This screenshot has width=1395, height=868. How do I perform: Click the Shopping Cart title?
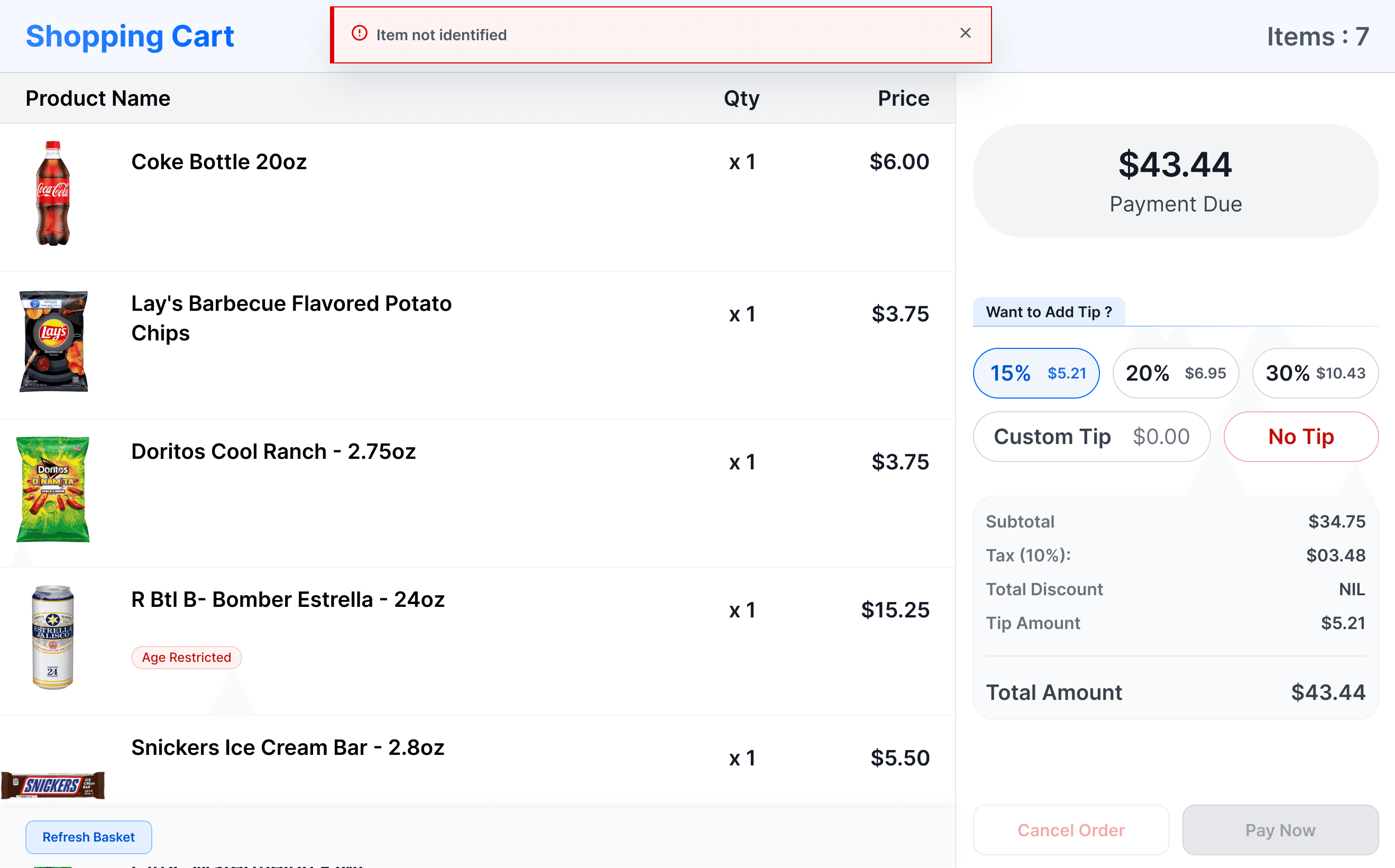pyautogui.click(x=130, y=36)
